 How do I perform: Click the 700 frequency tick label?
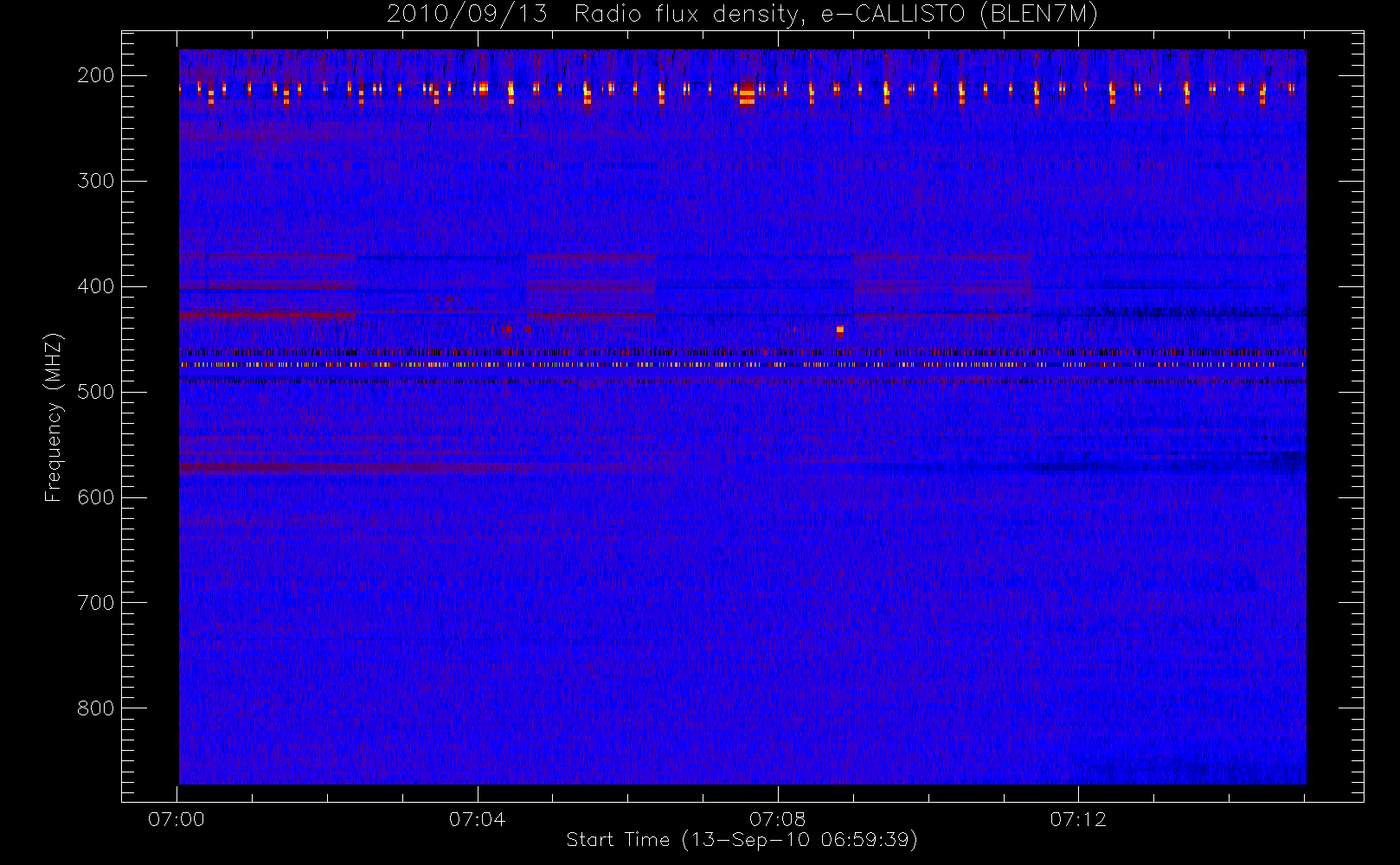point(95,603)
